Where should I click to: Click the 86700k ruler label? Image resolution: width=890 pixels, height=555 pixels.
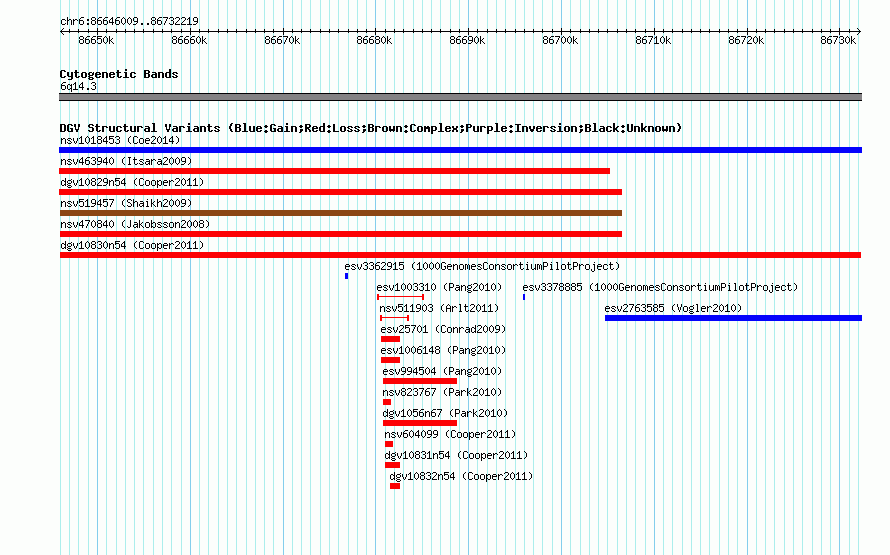point(560,40)
